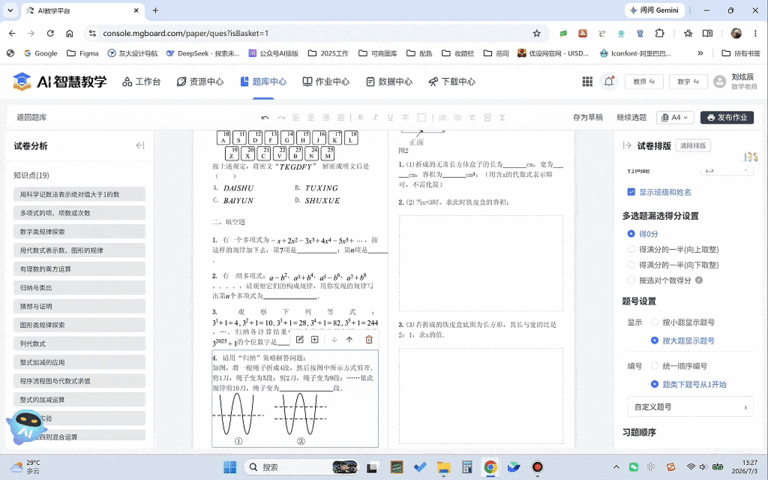Toggle strikethrough formatting in editor toolbar
The height and width of the screenshot is (480, 768).
click(405, 118)
